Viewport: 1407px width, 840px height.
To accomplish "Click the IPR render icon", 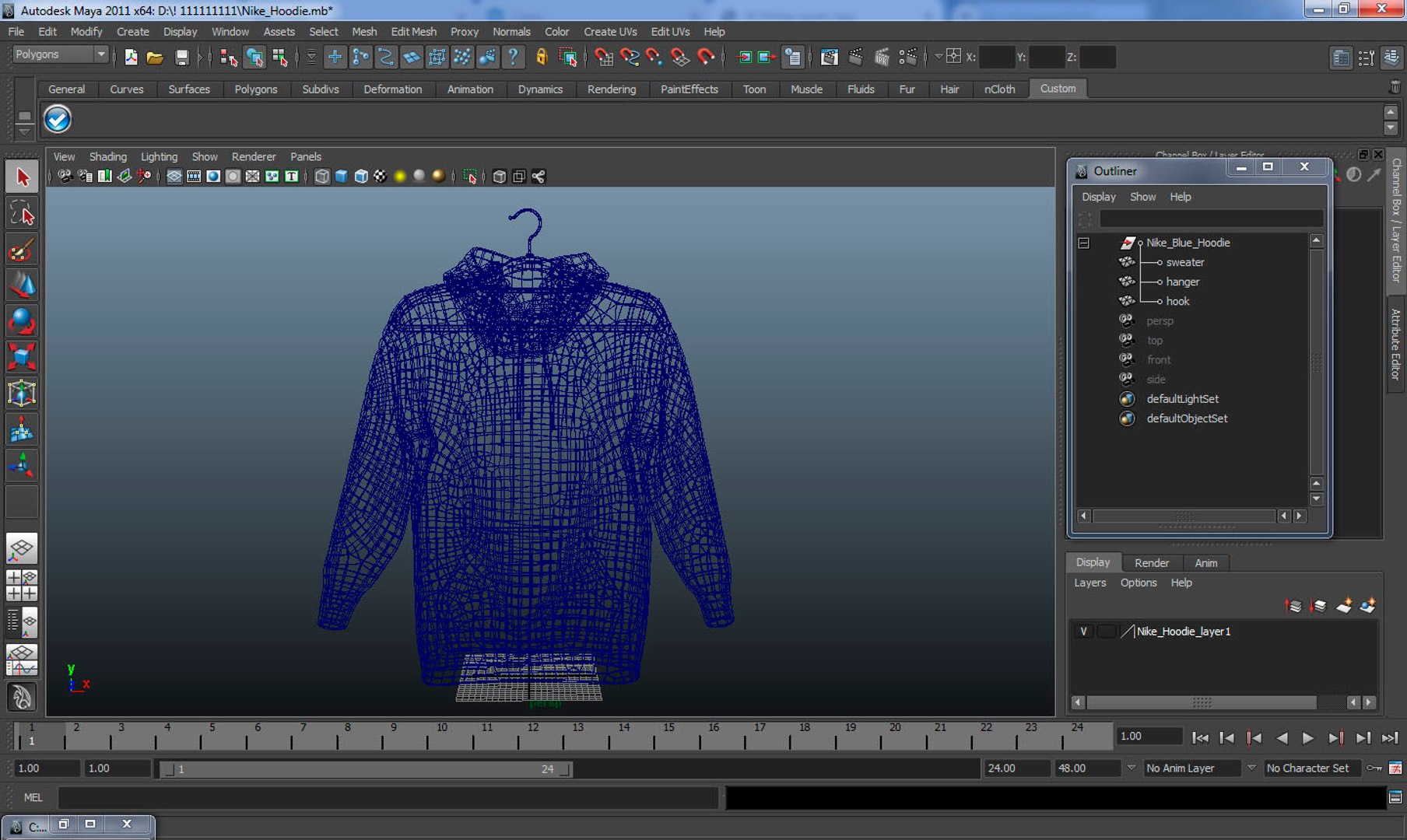I will point(882,57).
